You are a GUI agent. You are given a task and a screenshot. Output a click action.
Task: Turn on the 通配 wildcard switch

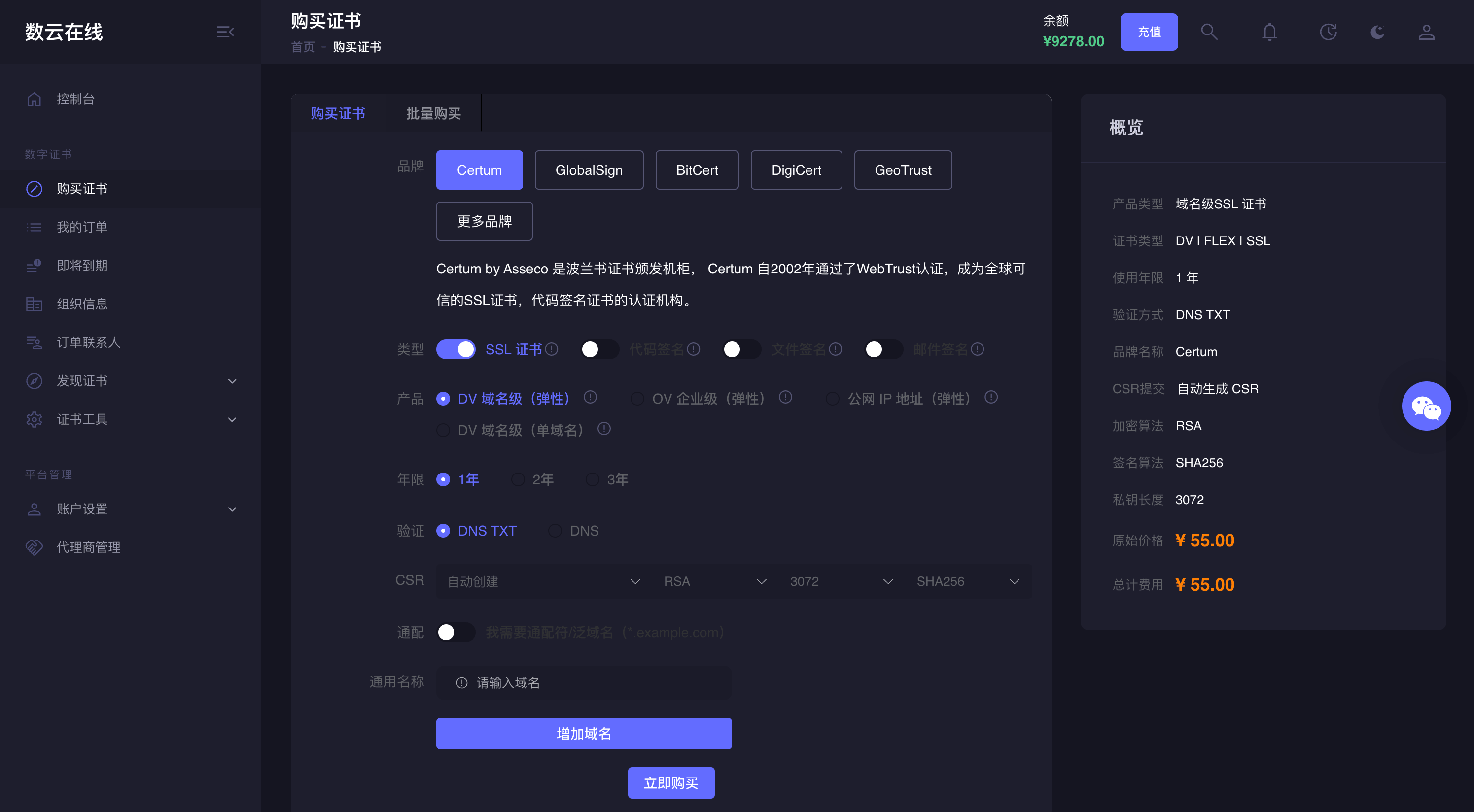(456, 632)
